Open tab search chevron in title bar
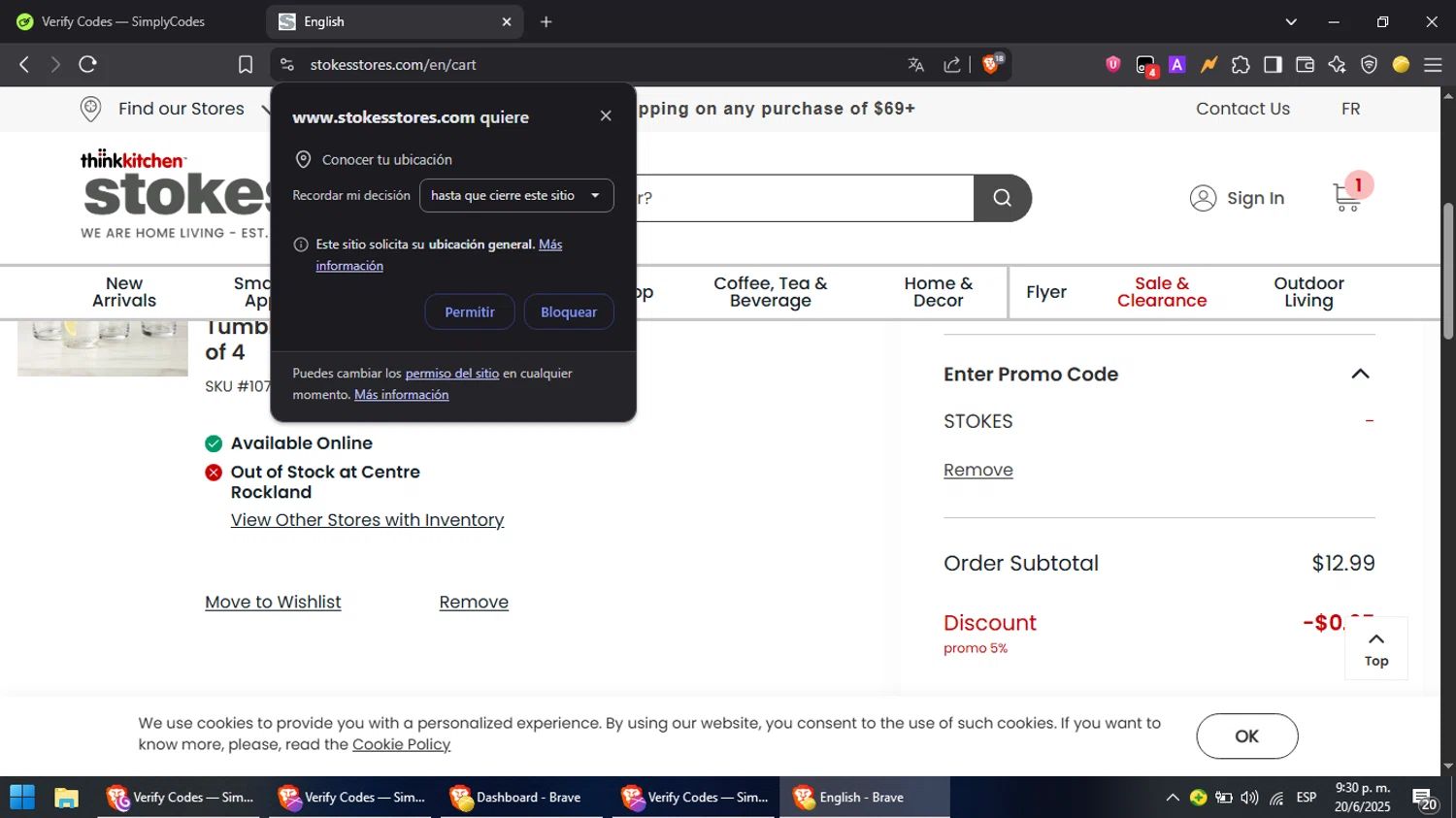Viewport: 1456px width, 818px height. click(1291, 21)
